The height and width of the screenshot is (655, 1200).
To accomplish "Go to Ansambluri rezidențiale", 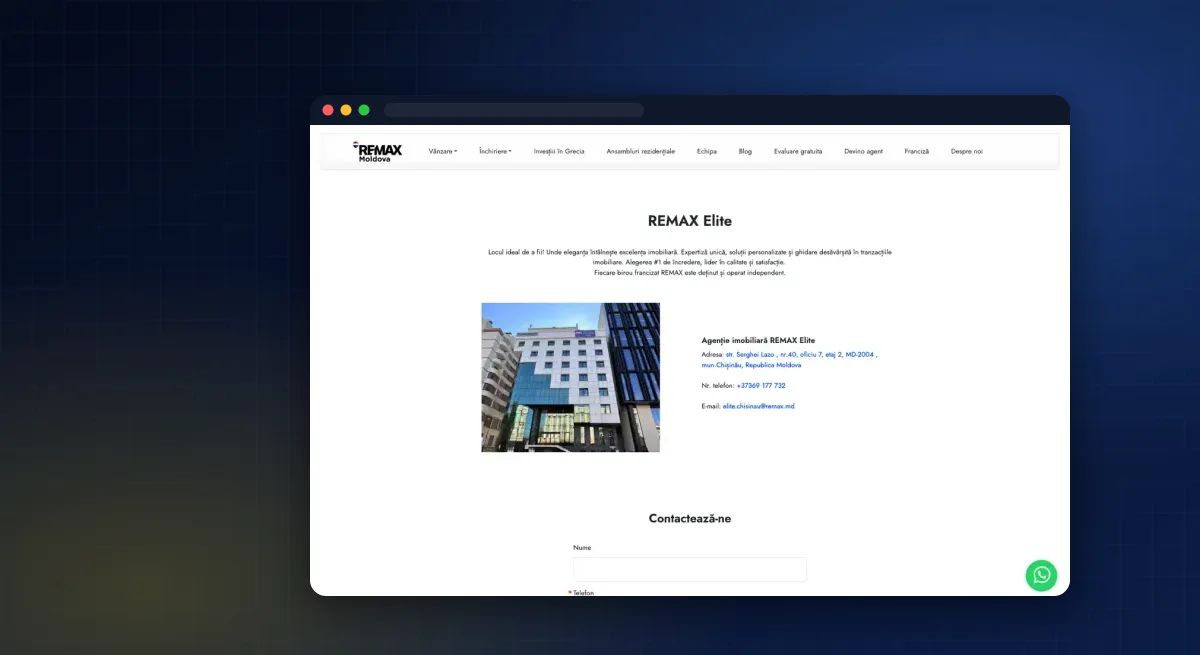I will 641,152.
